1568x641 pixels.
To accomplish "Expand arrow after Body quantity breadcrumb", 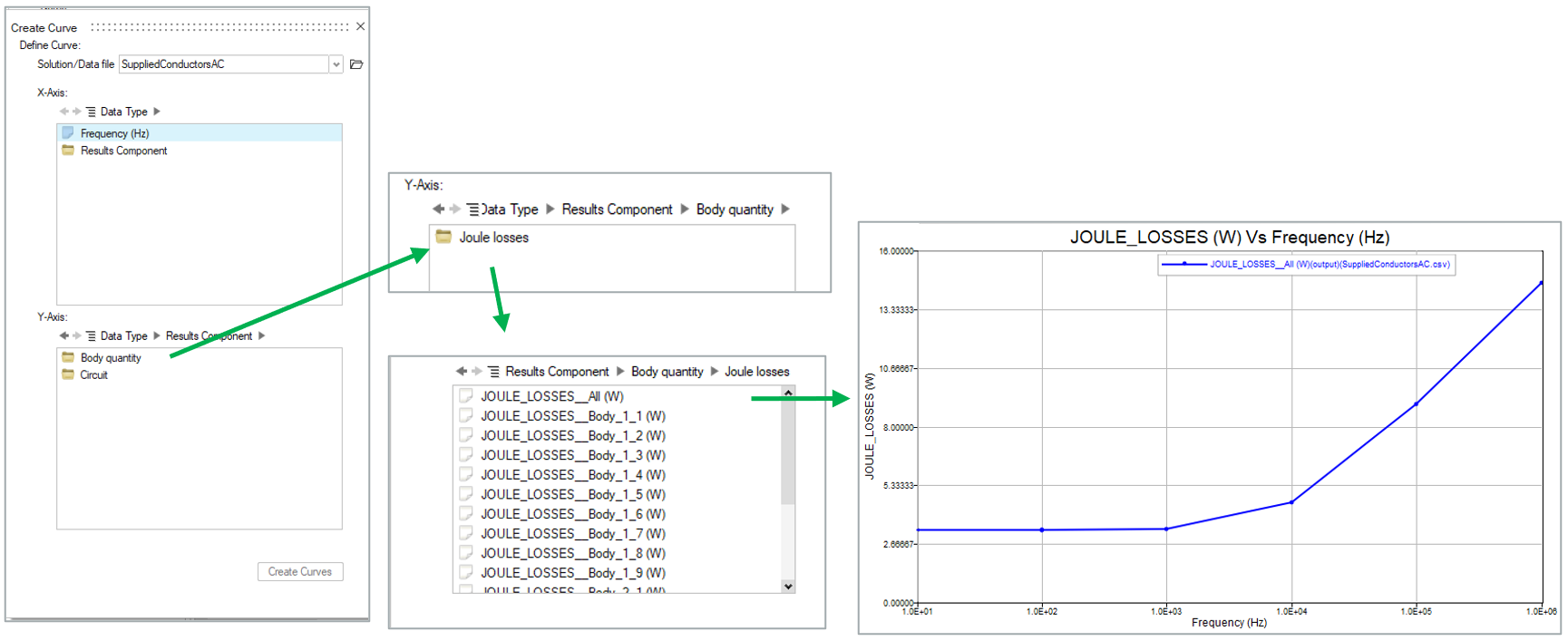I will pos(785,209).
